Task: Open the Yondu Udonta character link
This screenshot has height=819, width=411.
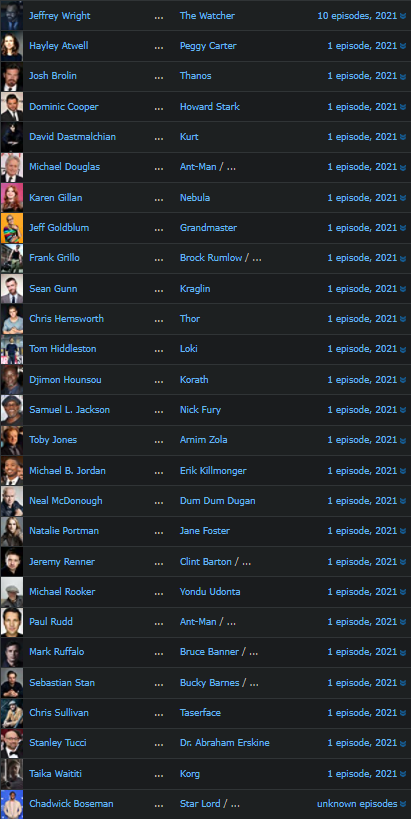Action: tap(210, 592)
